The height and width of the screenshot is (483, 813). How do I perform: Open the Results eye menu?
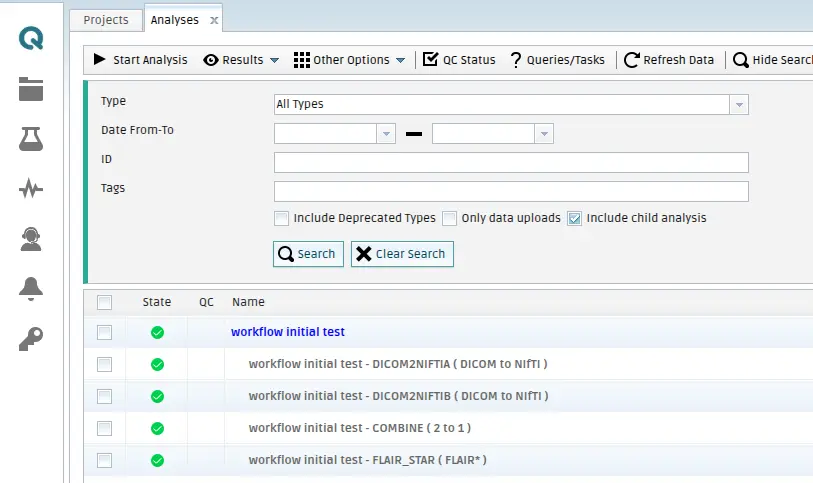pyautogui.click(x=233, y=60)
